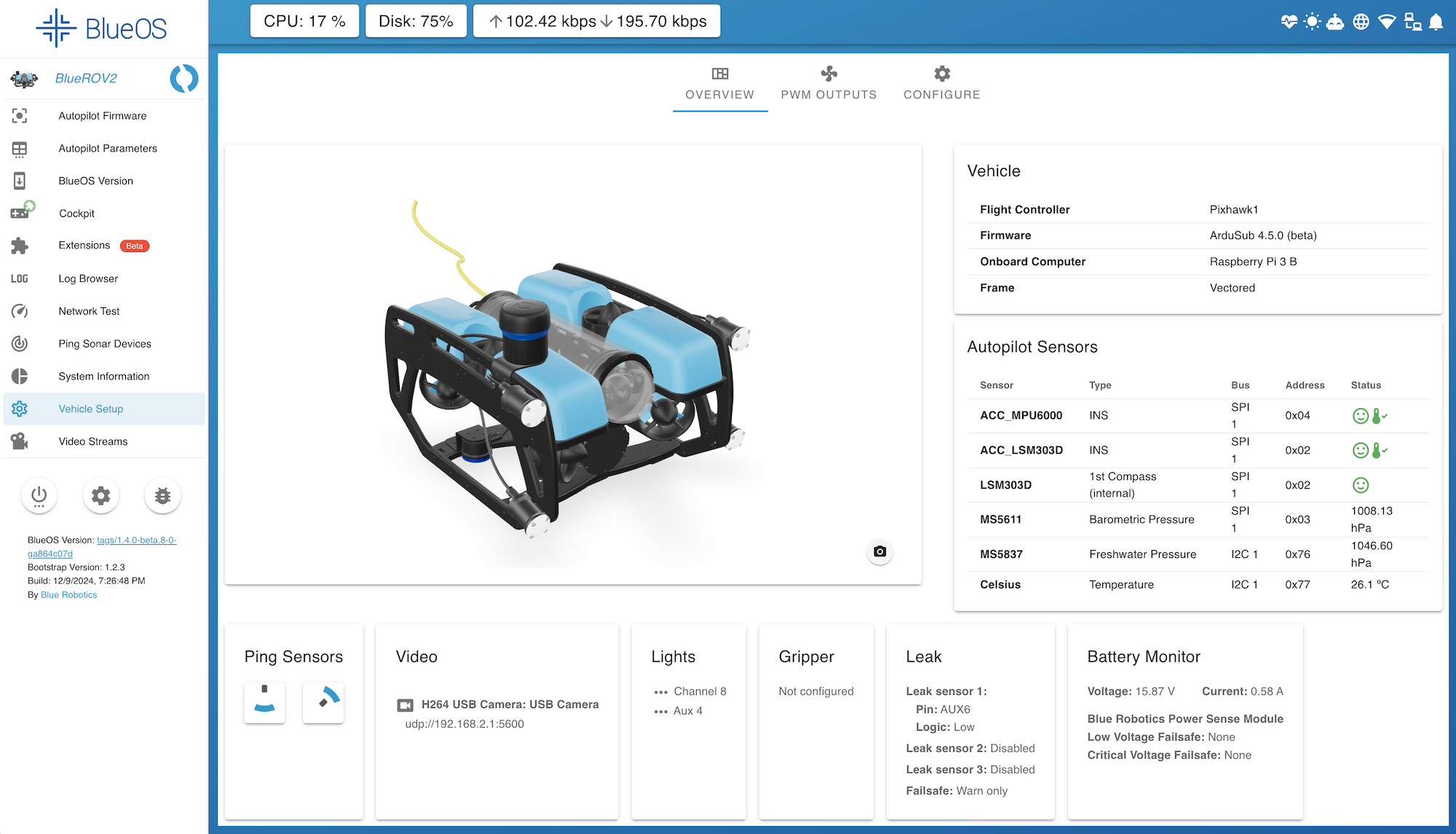Click the ethernet network icon in header
The width and height of the screenshot is (1456, 834).
[1412, 22]
